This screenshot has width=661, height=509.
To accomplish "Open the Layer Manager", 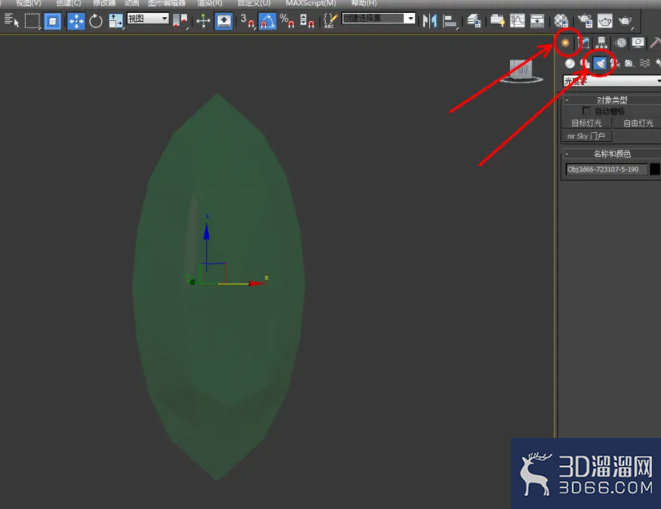I will click(x=473, y=21).
